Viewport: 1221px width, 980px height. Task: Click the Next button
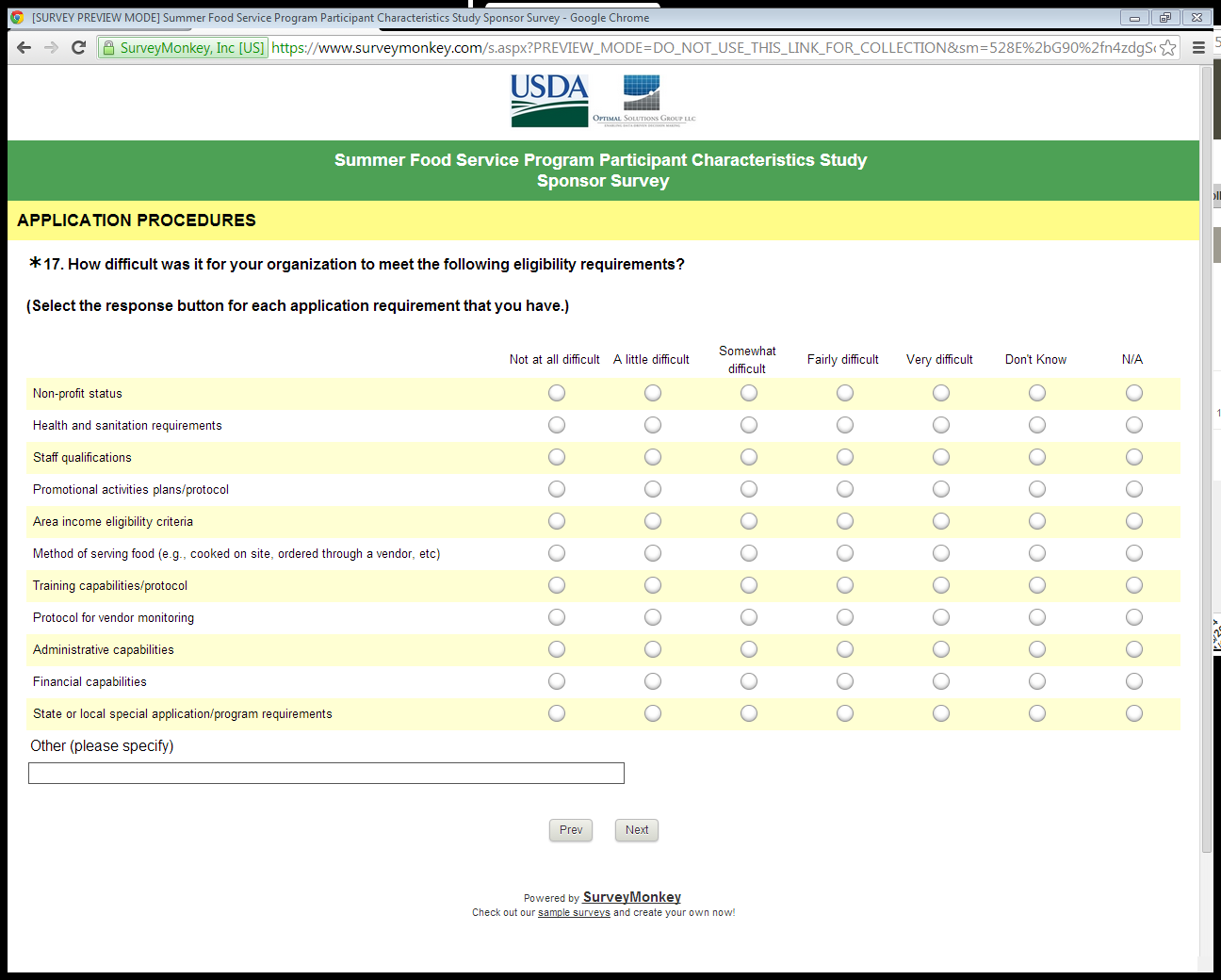pyautogui.click(x=637, y=830)
